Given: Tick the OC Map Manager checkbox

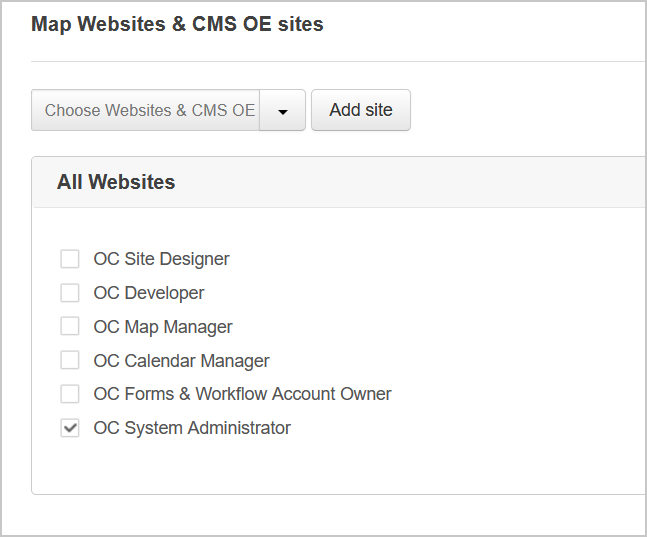Looking at the screenshot, I should tap(70, 326).
